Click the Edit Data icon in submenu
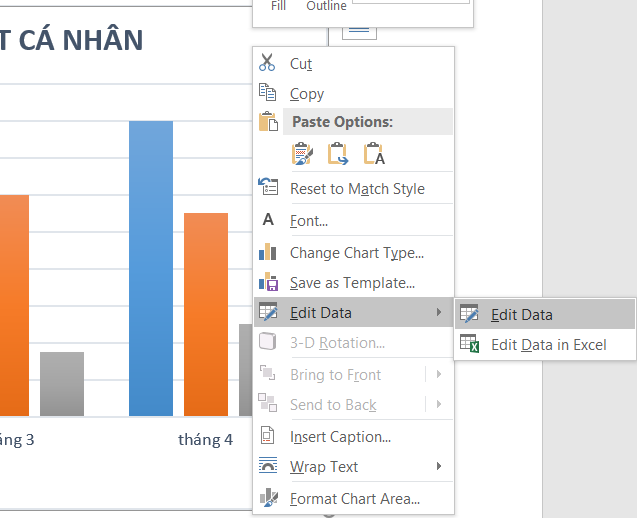Viewport: 637px width, 518px height. click(469, 314)
